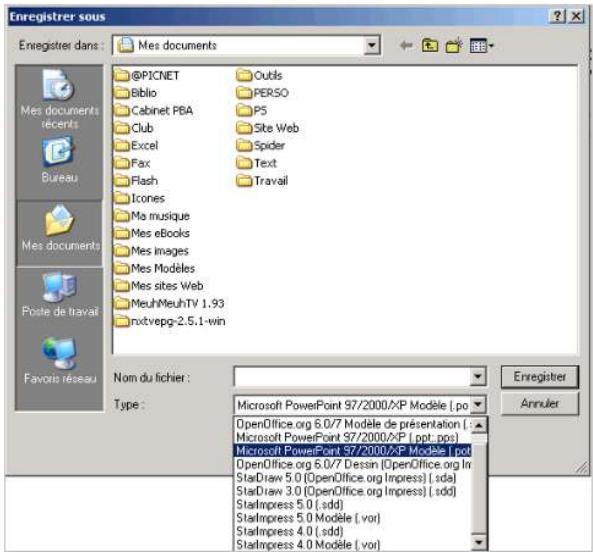The width and height of the screenshot is (593, 553).
Task: Go back using the arrow icon
Action: 406,46
